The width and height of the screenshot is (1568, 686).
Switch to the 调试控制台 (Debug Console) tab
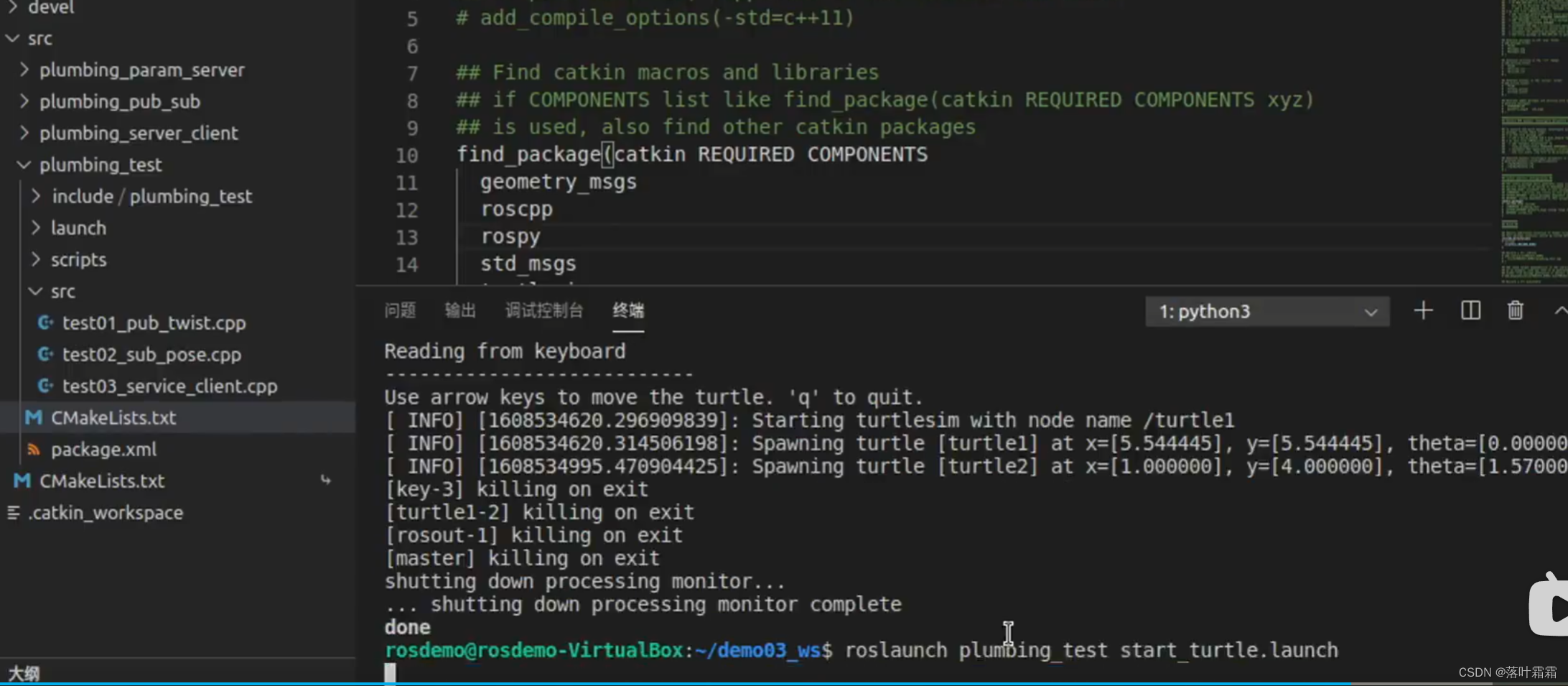coord(543,310)
